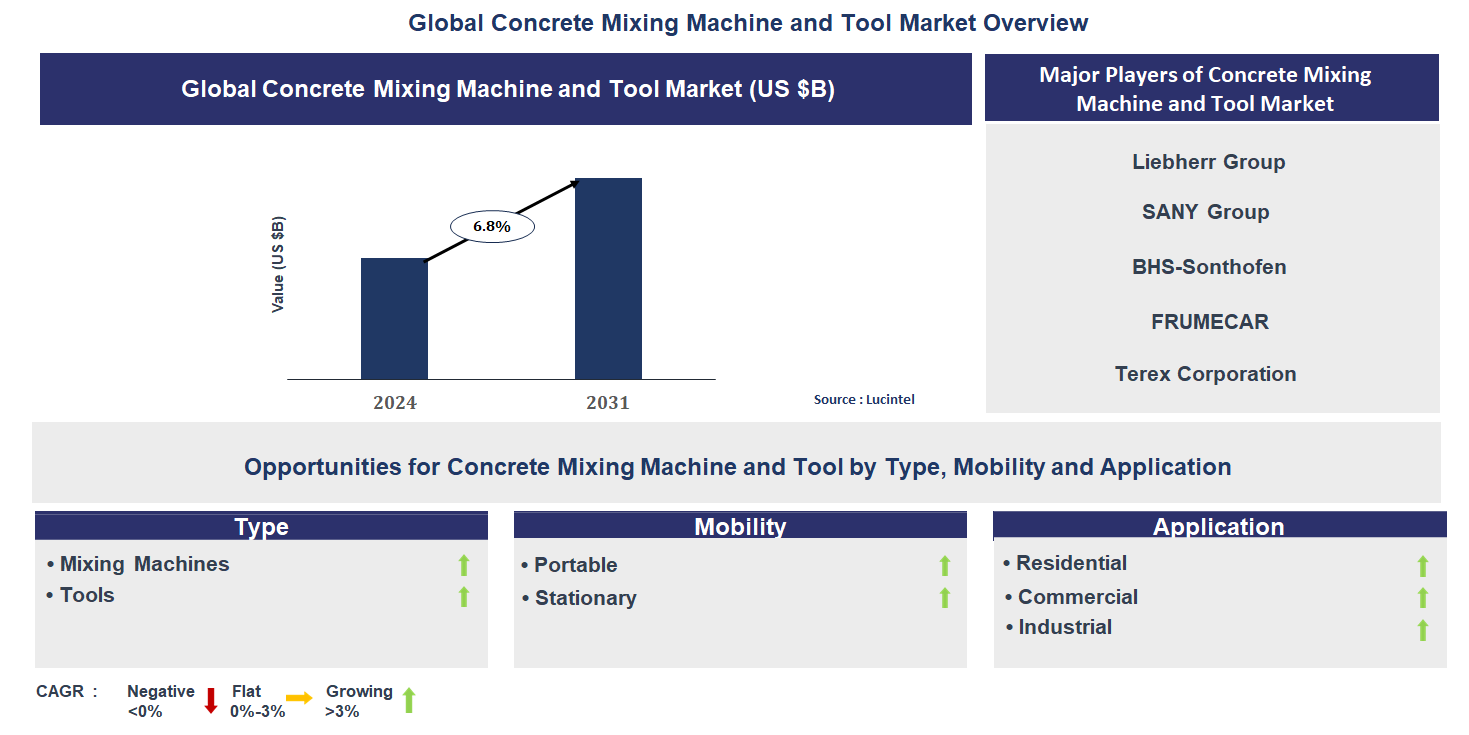Select the growth arrow next to Portable
Image resolution: width=1469 pixels, height=735 pixels.
click(944, 566)
